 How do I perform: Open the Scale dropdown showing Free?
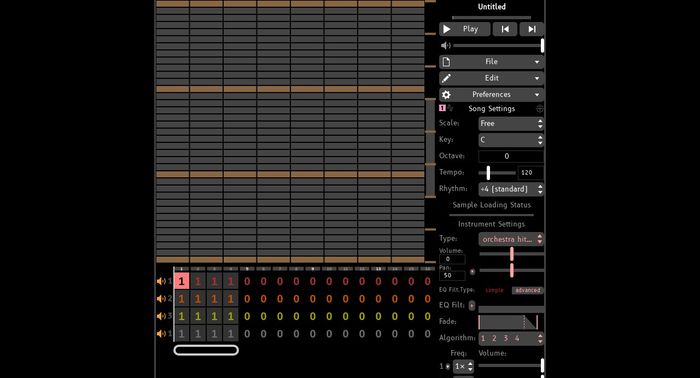tap(511, 124)
